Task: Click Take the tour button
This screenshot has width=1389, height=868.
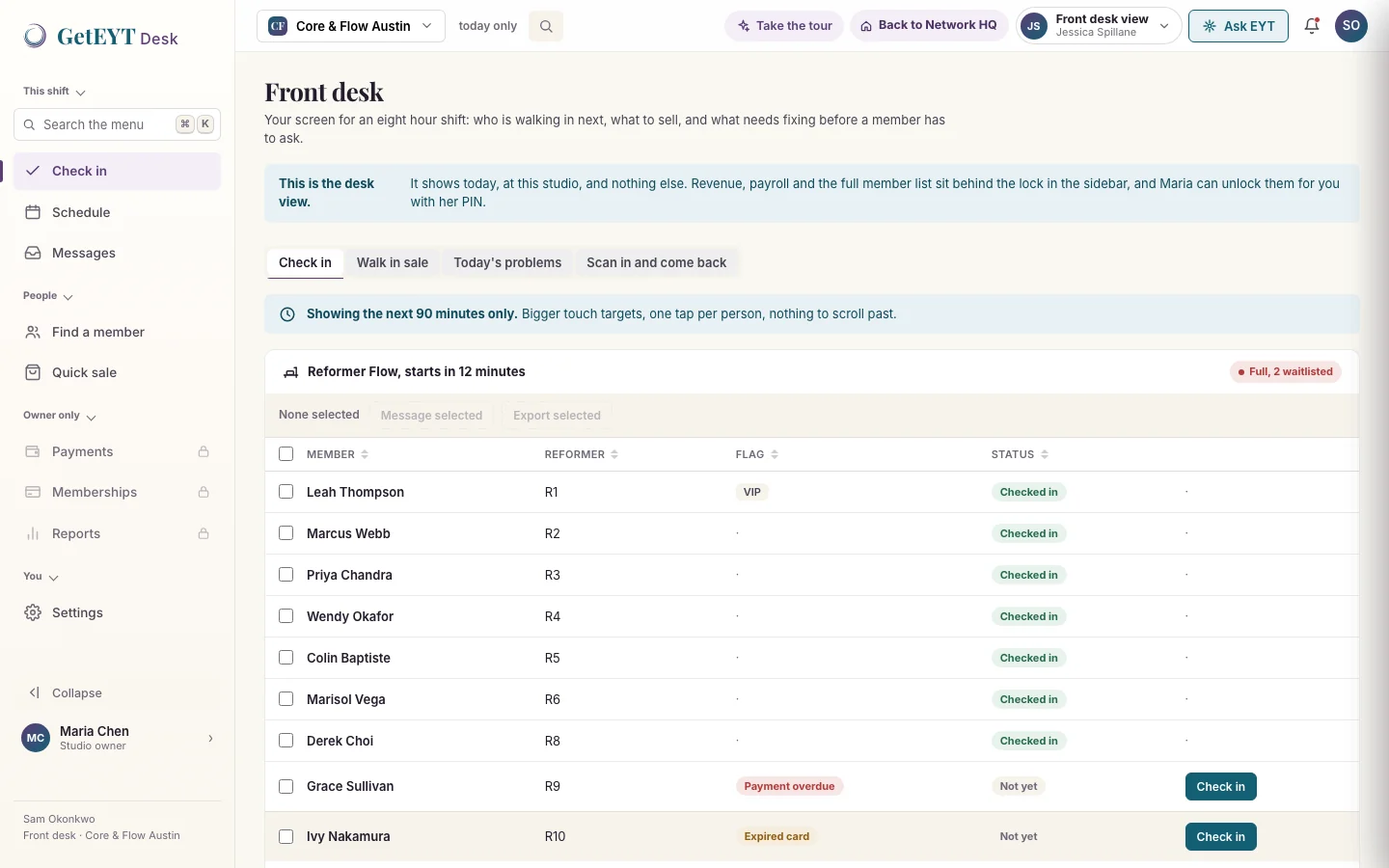Action: point(784,26)
